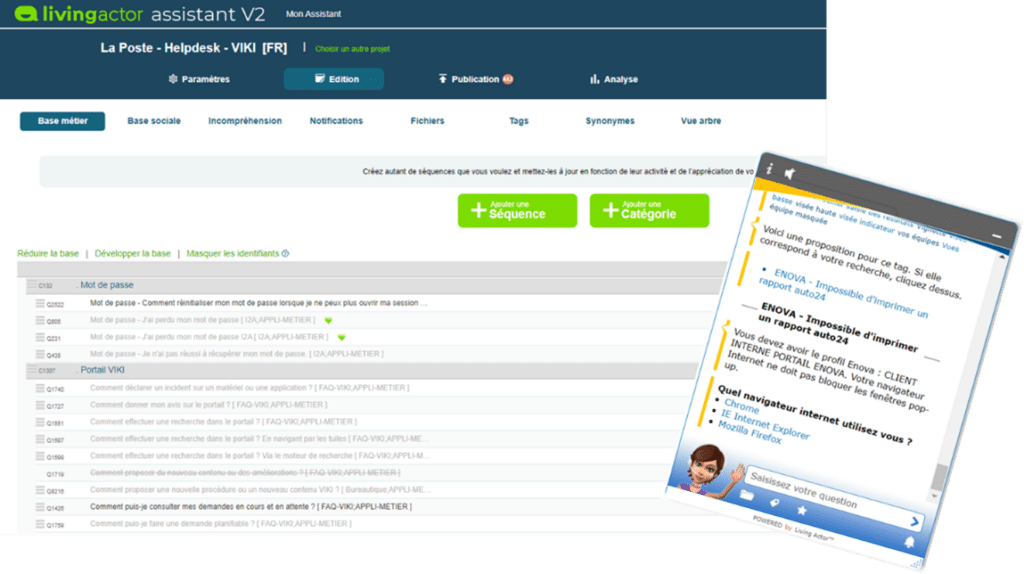Click green heart on mot de passe I2A row
Image resolution: width=1024 pixels, height=574 pixels.
point(342,338)
